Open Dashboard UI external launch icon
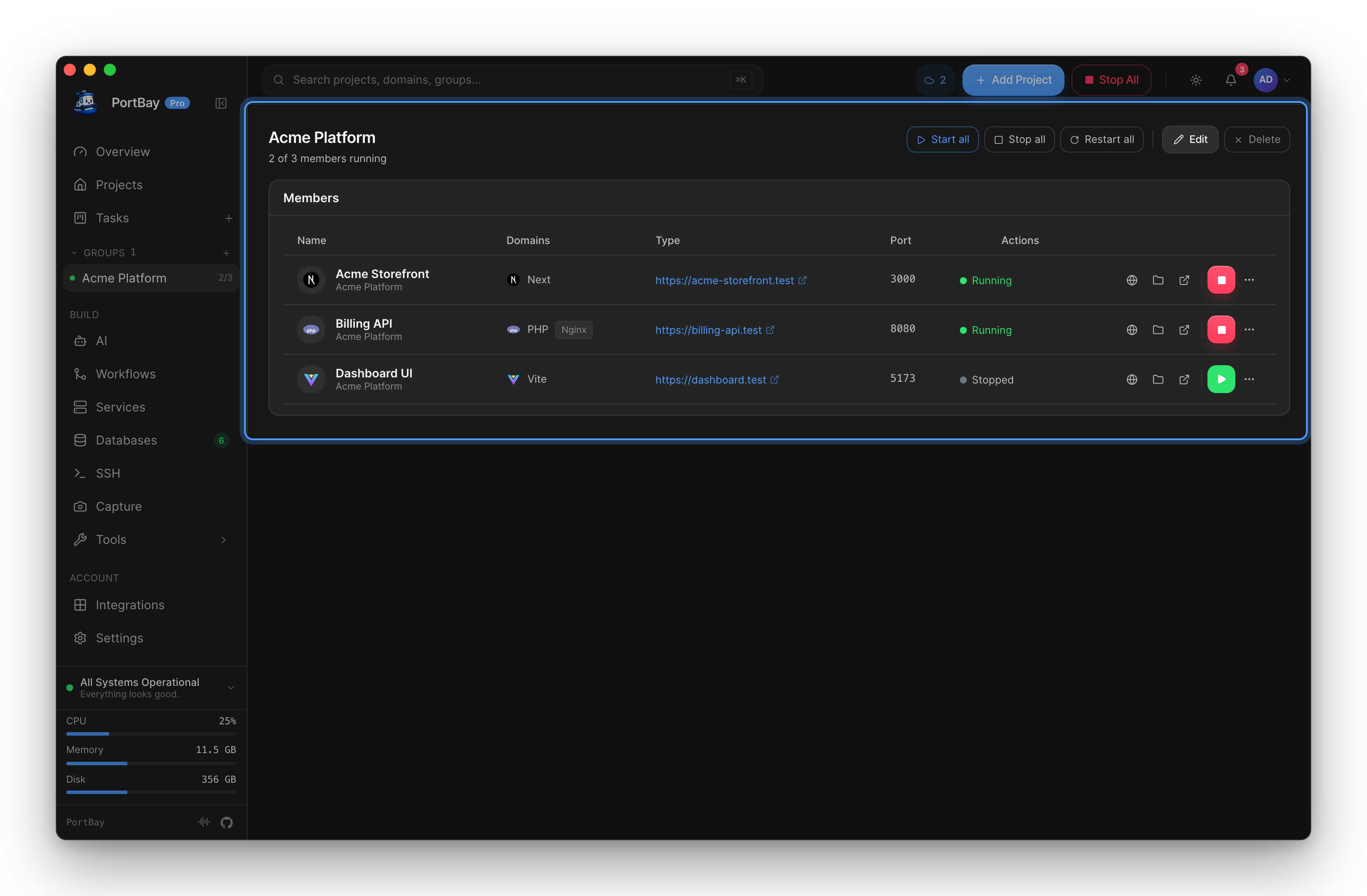The height and width of the screenshot is (896, 1367). [1184, 379]
